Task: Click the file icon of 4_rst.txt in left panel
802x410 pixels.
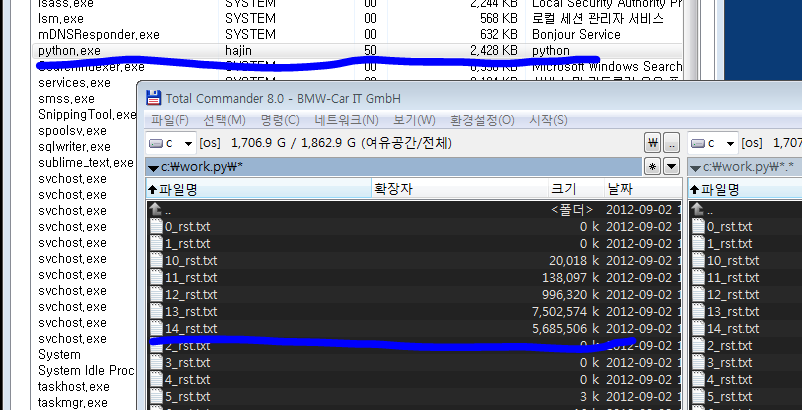Action: point(156,380)
